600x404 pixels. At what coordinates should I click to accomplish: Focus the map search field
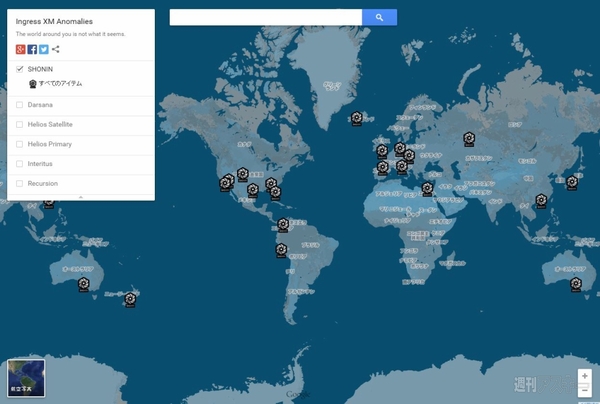click(x=266, y=18)
